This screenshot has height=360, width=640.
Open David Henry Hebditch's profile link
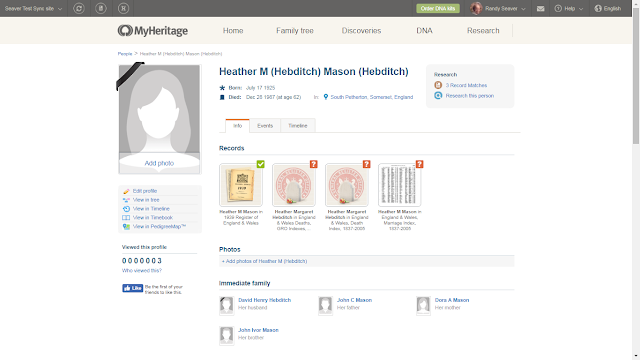coord(264,300)
